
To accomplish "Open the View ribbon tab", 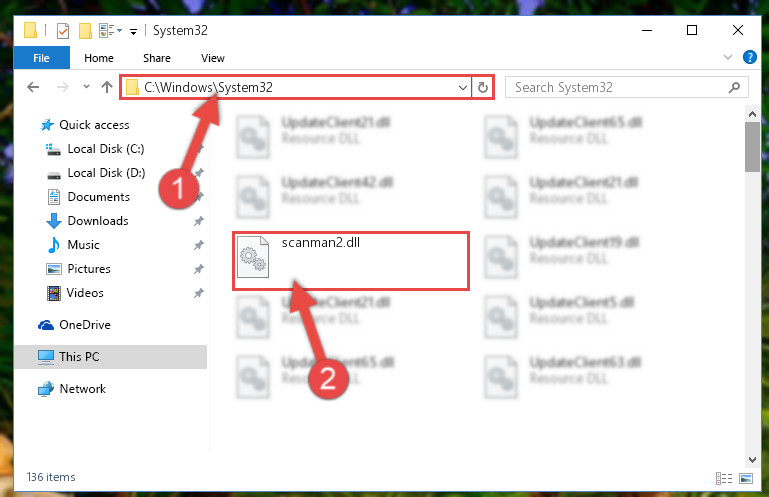I will tap(212, 58).
